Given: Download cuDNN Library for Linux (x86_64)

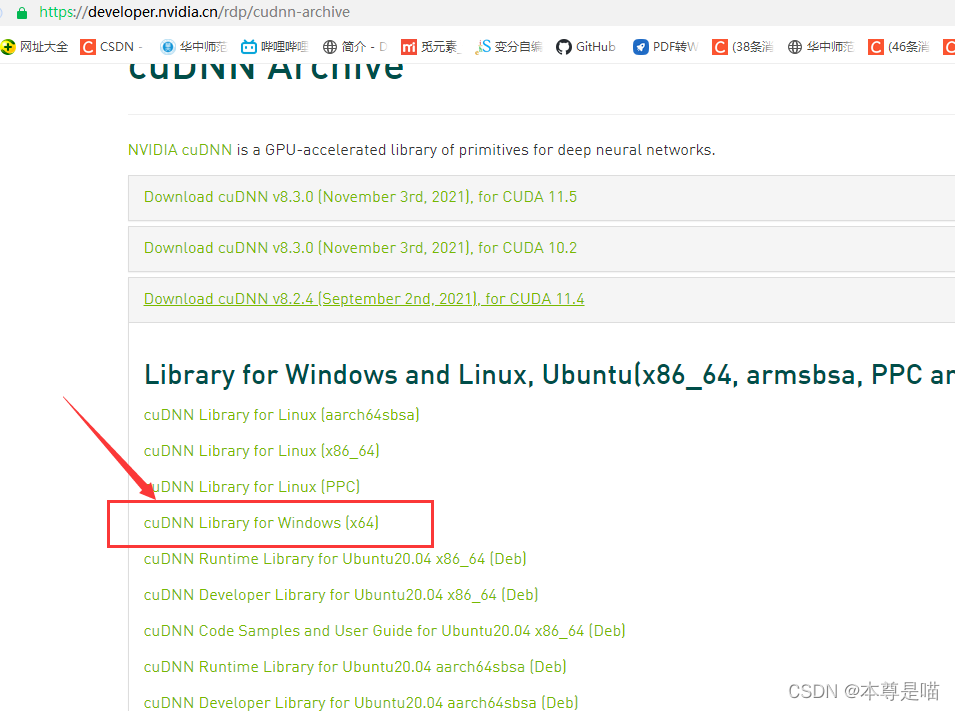Looking at the screenshot, I should [261, 451].
